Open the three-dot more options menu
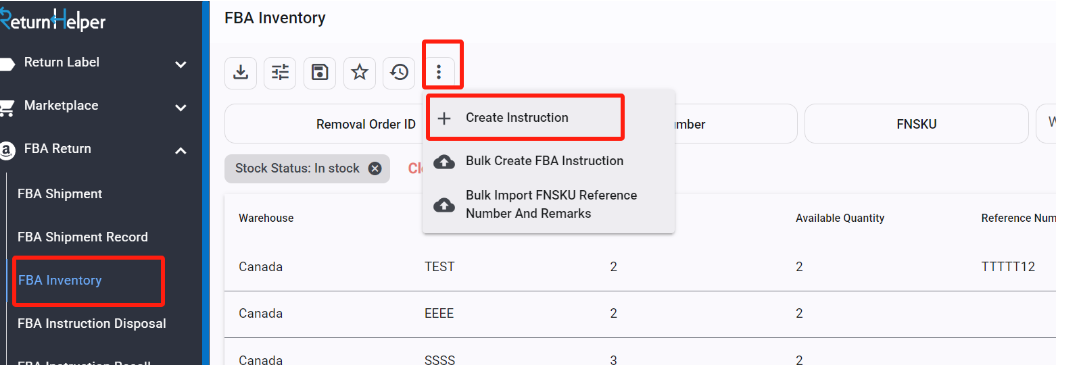Image resolution: width=1069 pixels, height=375 pixels. [439, 72]
